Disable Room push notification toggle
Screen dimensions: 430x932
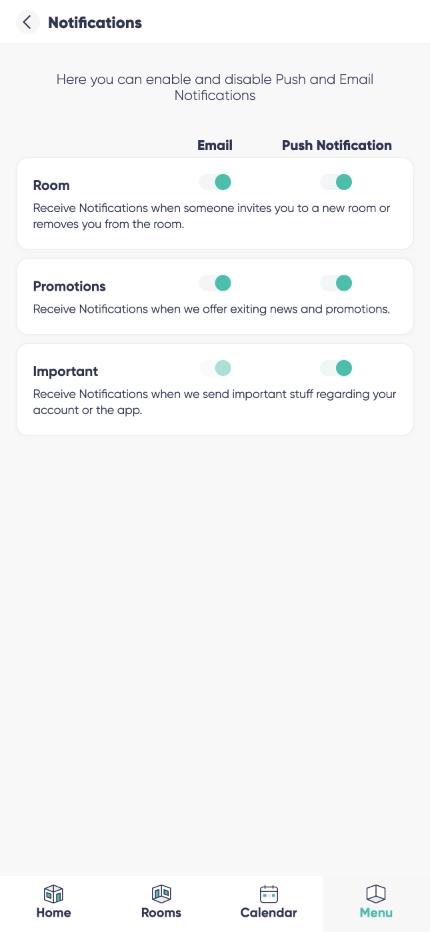point(337,182)
